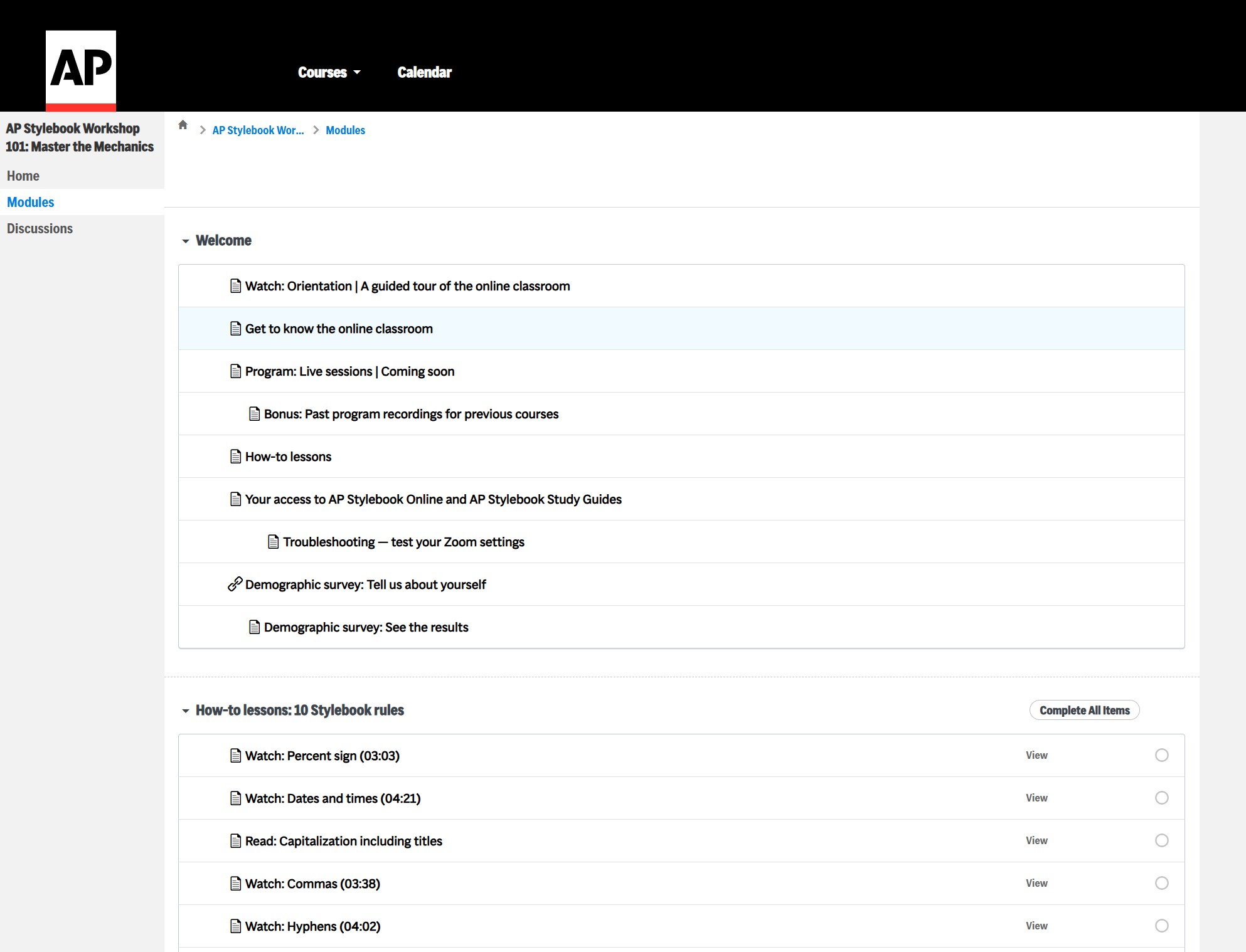
Task: Mark Watch: Percent sign as complete circle
Action: click(1162, 755)
